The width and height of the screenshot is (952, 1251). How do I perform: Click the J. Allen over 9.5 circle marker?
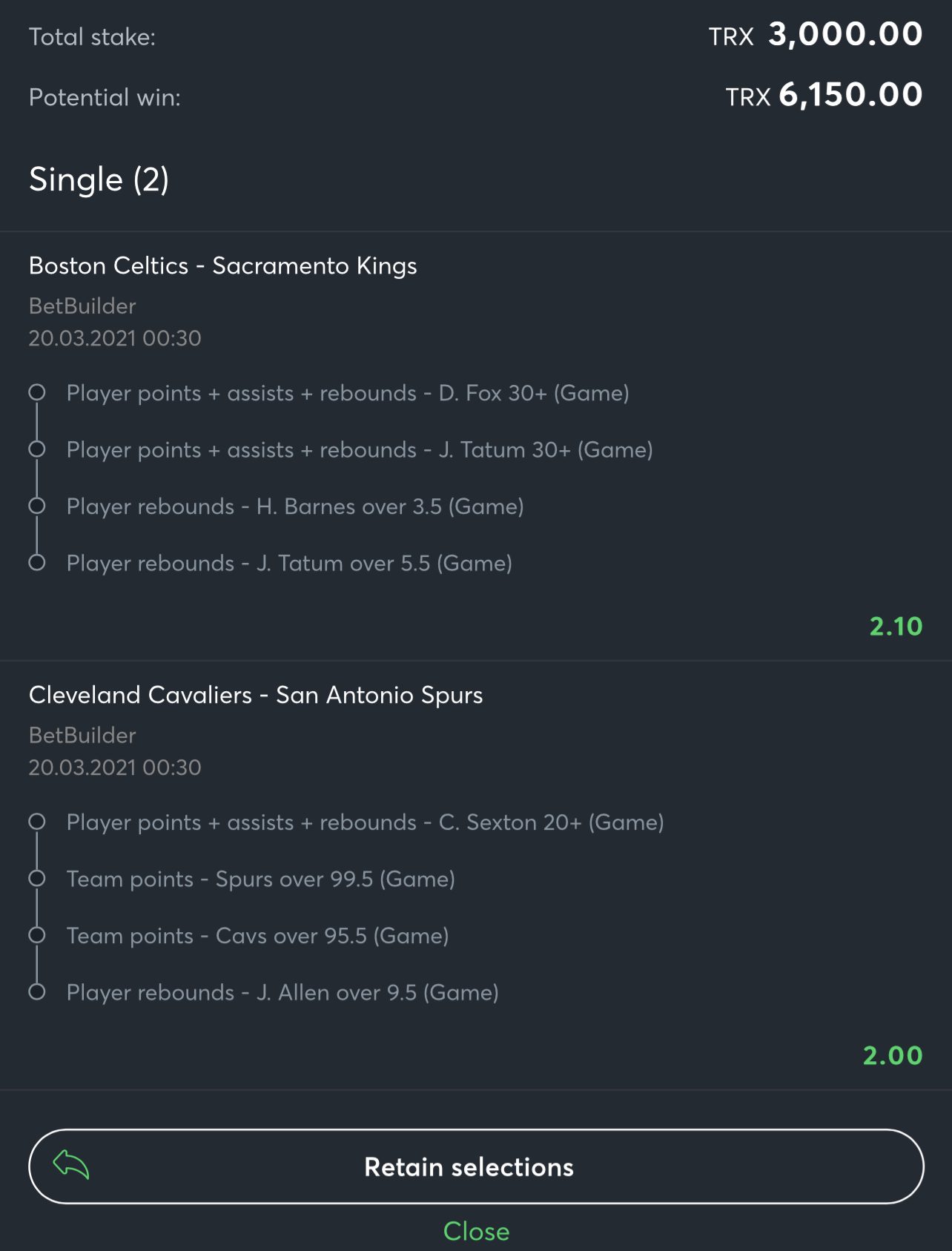click(x=37, y=992)
